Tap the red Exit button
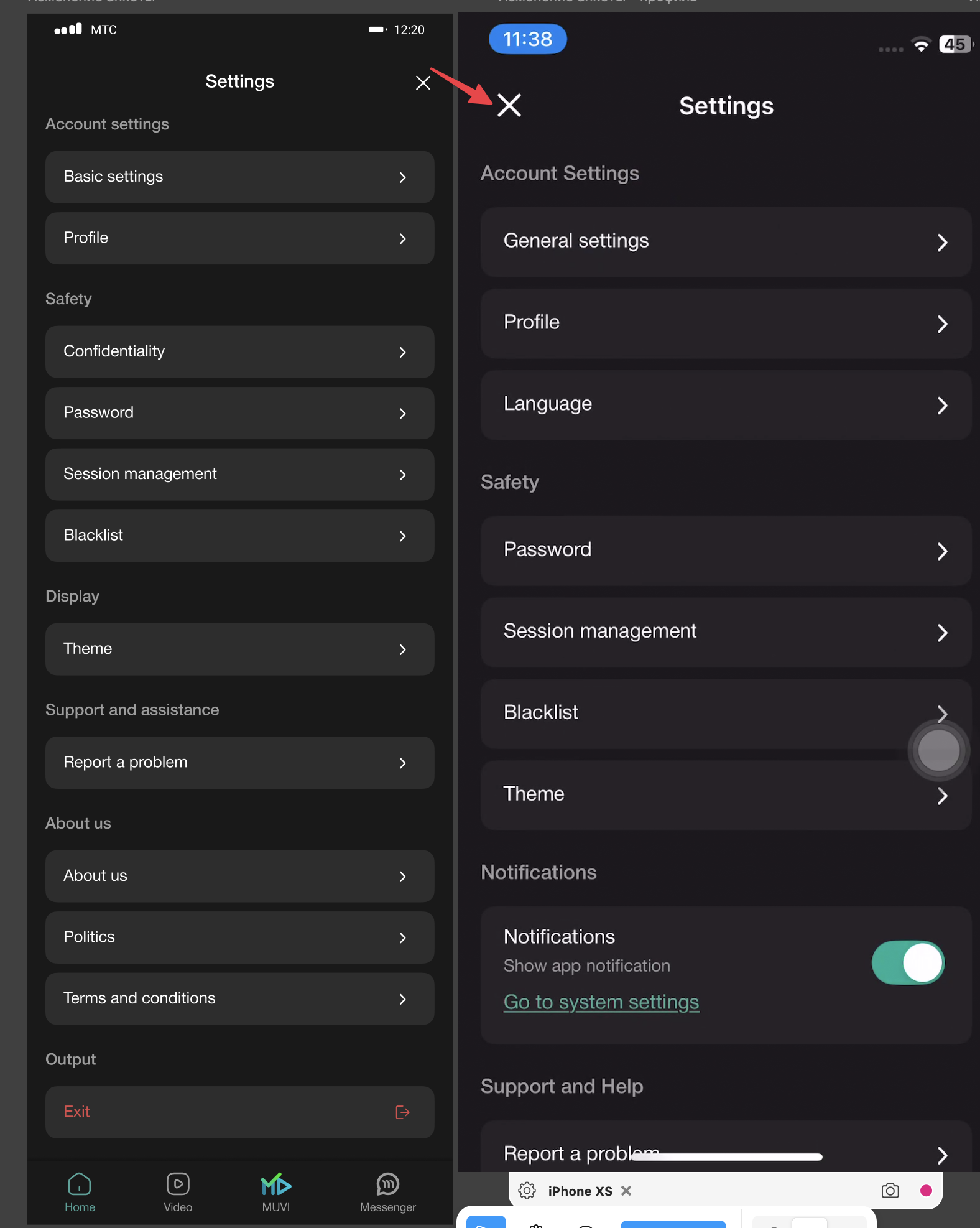Image resolution: width=980 pixels, height=1228 pixels. [239, 1112]
